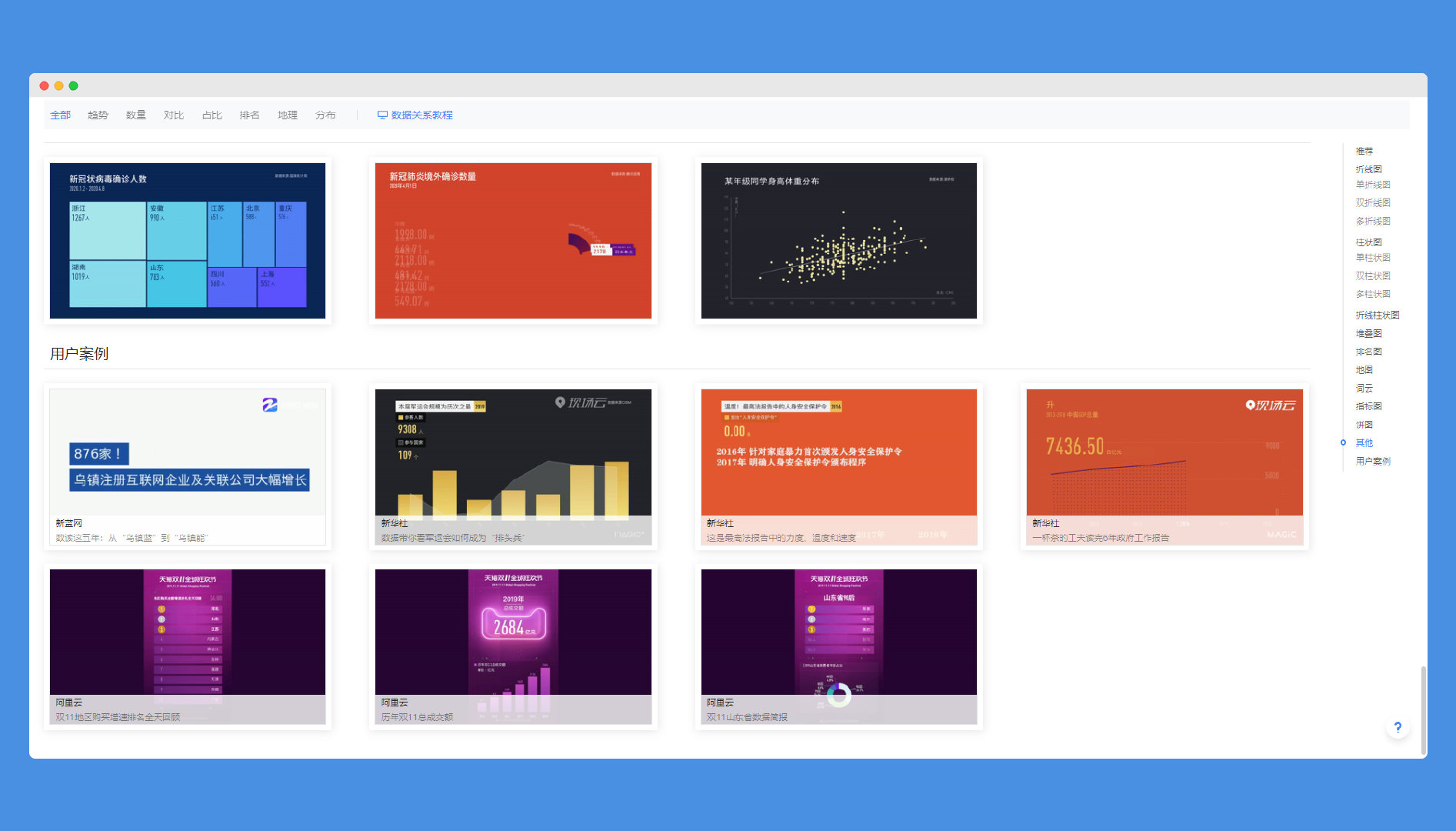This screenshot has height=831, width=1456.
Task: Open the 数量 category tab
Action: 136,115
